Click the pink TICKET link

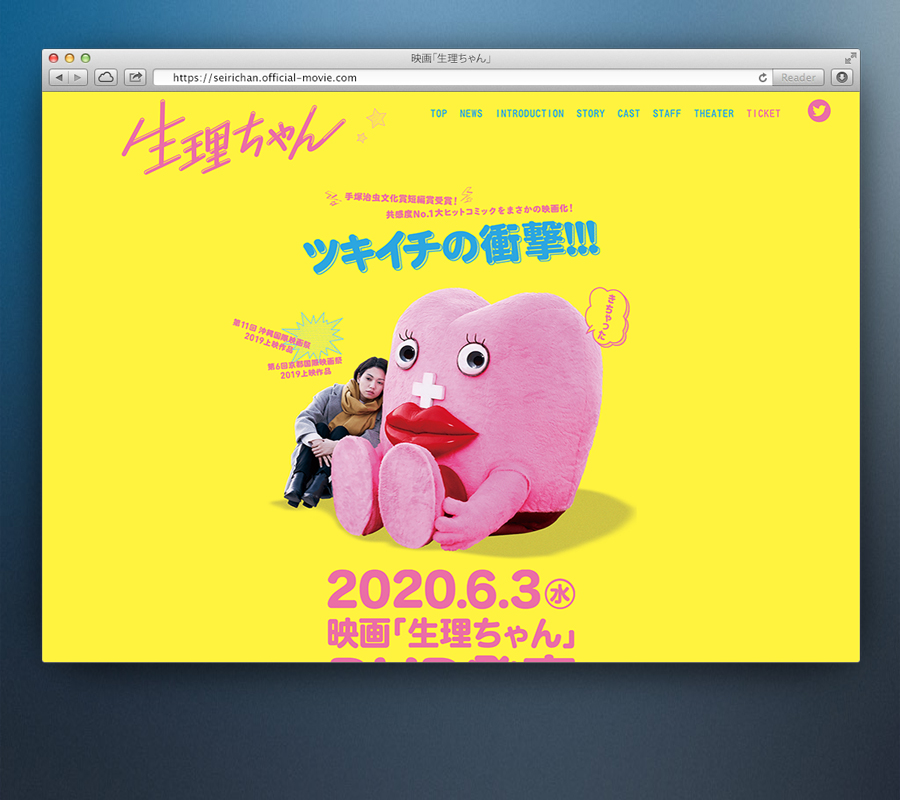764,114
